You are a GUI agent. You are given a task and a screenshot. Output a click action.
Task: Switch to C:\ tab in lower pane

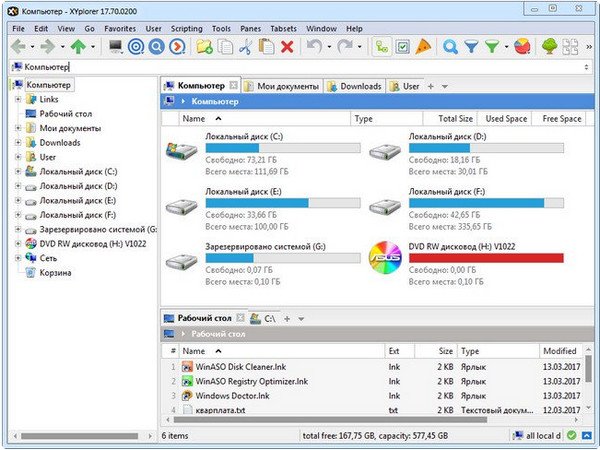[x=263, y=318]
